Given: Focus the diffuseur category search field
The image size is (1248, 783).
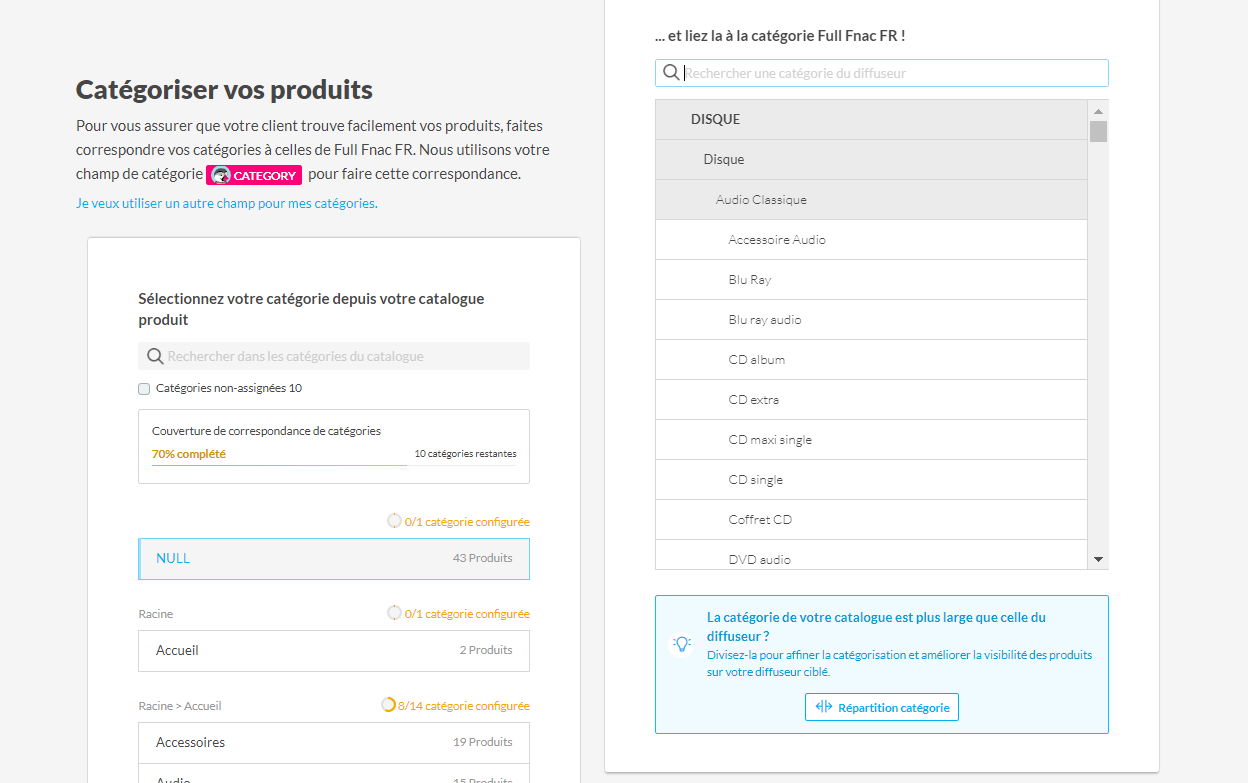Looking at the screenshot, I should [890, 73].
